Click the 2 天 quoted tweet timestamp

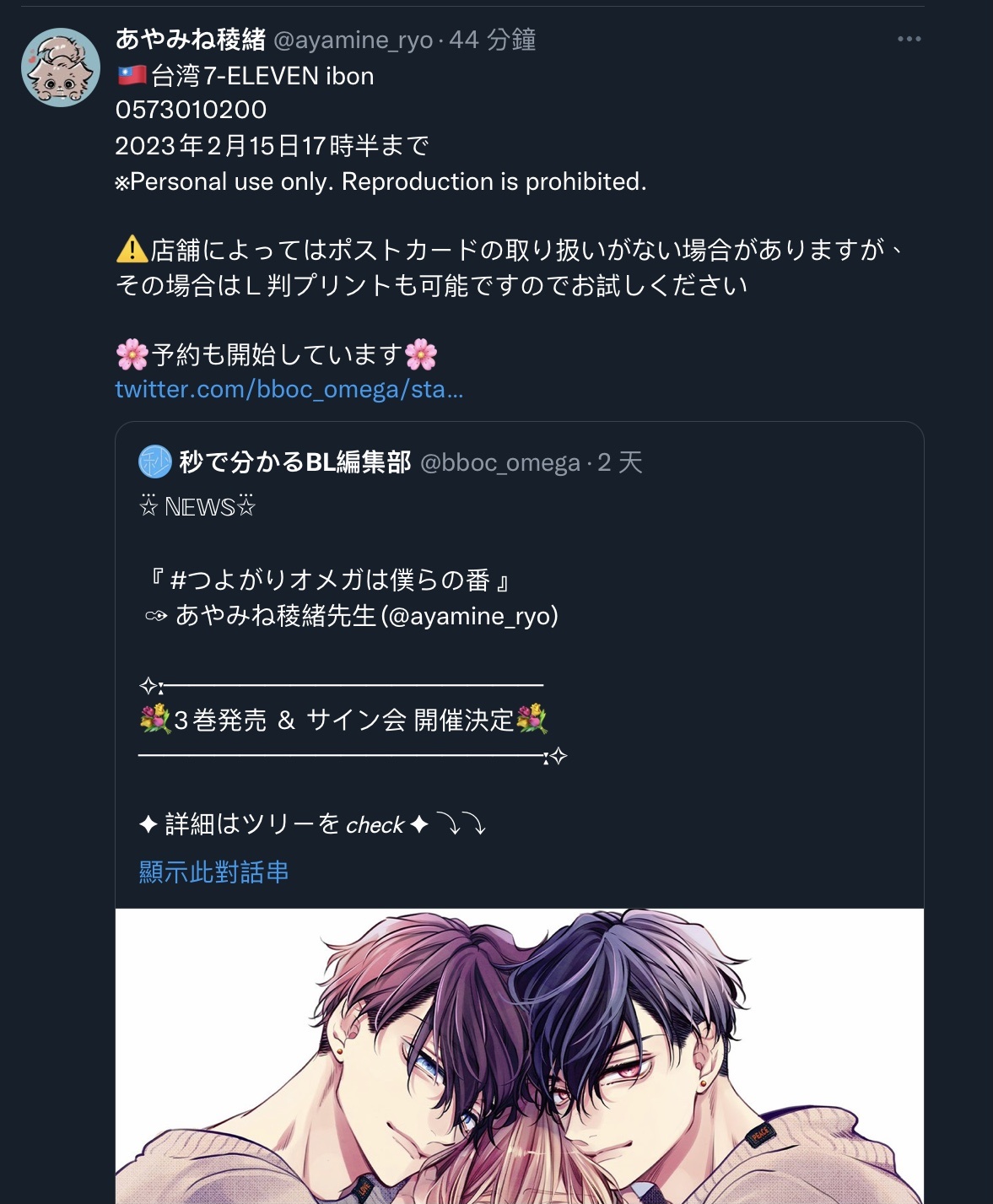point(620,462)
